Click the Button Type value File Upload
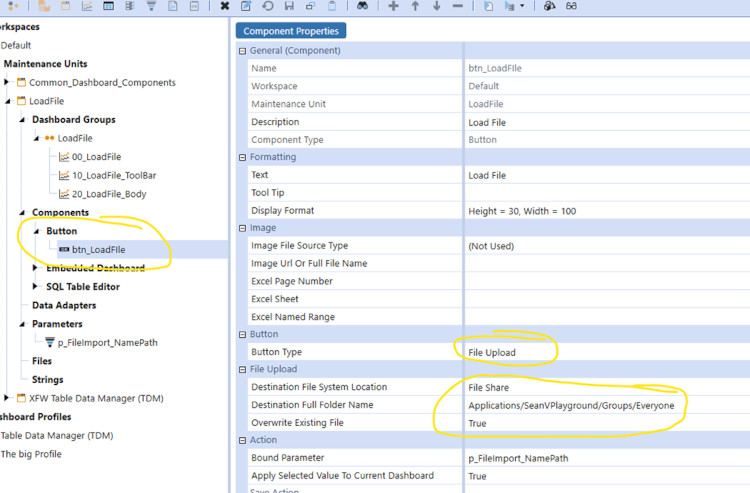The image size is (750, 493). click(x=492, y=352)
